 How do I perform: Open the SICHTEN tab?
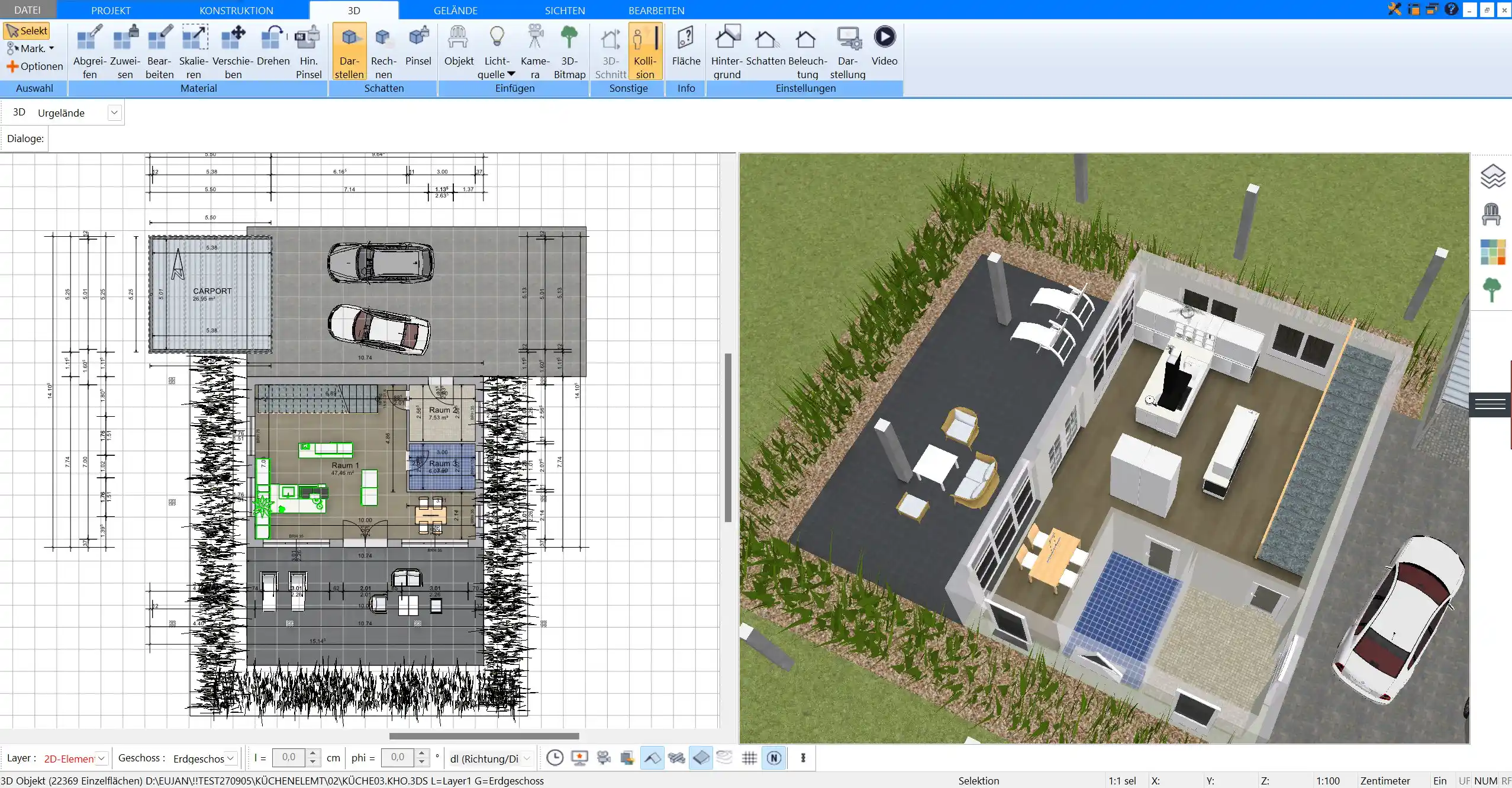[x=565, y=10]
